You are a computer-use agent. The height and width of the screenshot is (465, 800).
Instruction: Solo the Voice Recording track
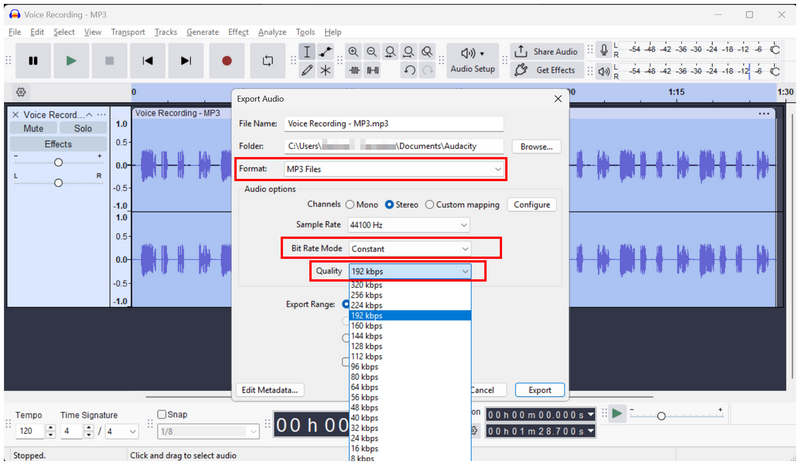[x=83, y=129]
